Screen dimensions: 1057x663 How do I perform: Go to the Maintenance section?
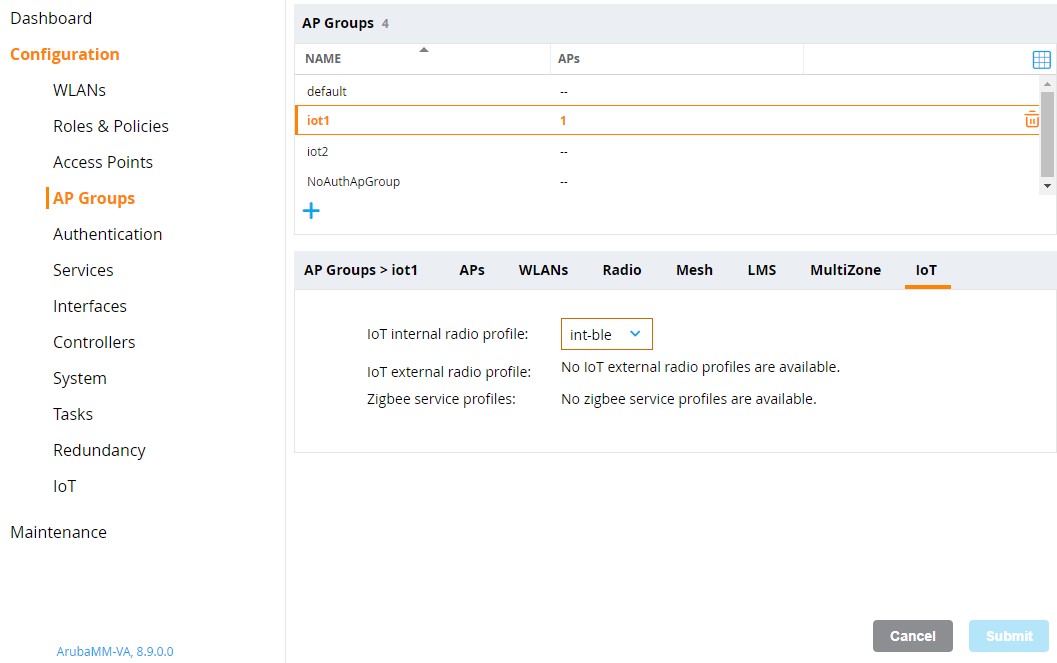pos(58,532)
